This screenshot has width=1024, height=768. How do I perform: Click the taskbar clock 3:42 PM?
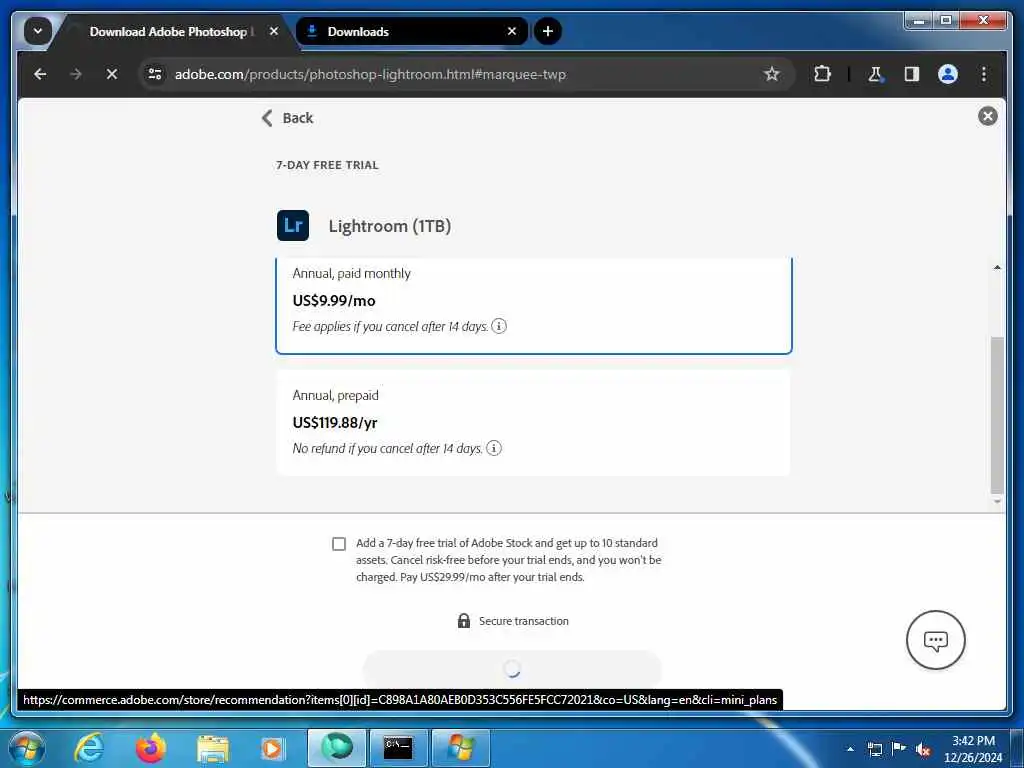click(973, 741)
